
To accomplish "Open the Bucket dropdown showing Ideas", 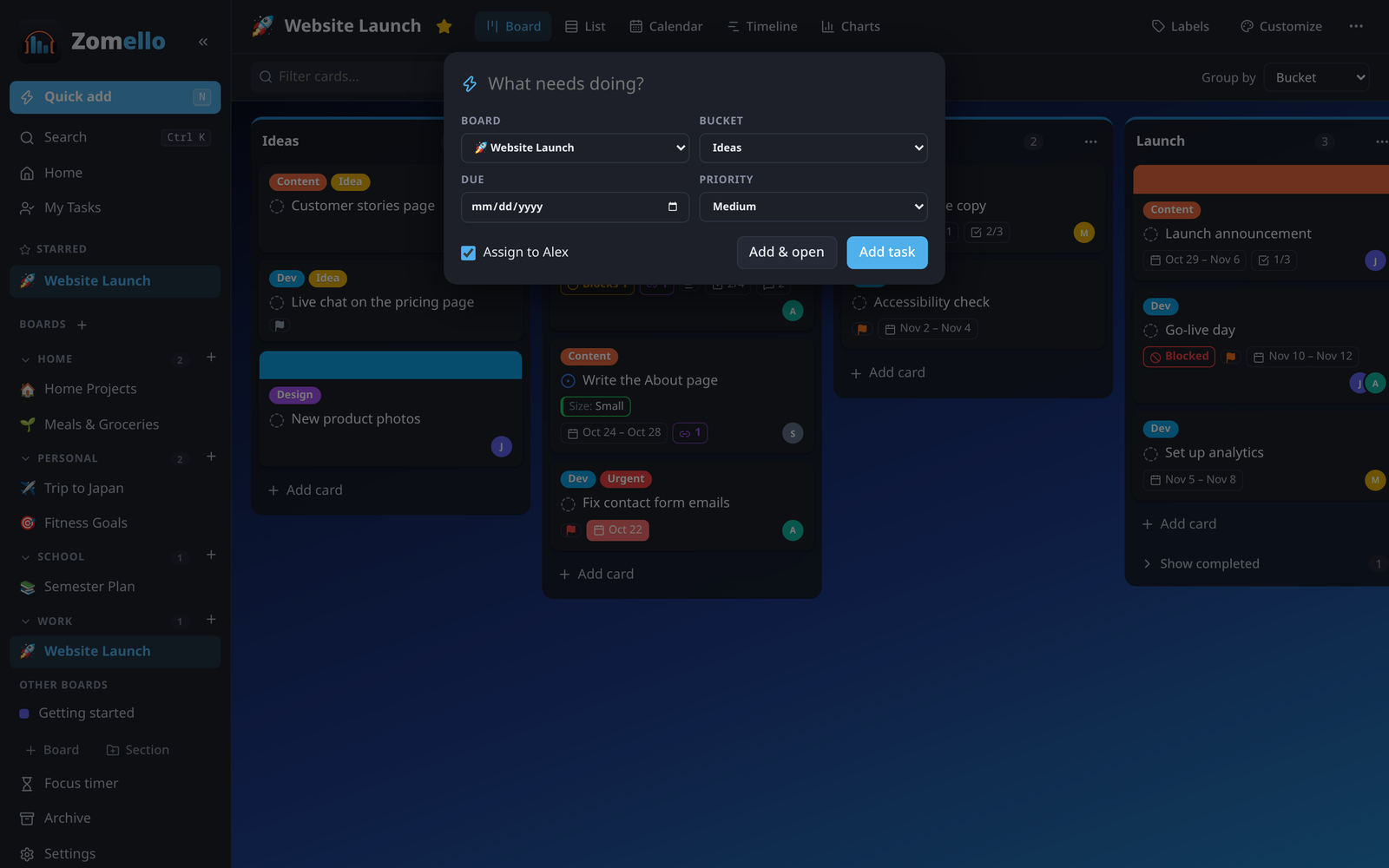I will tap(813, 148).
